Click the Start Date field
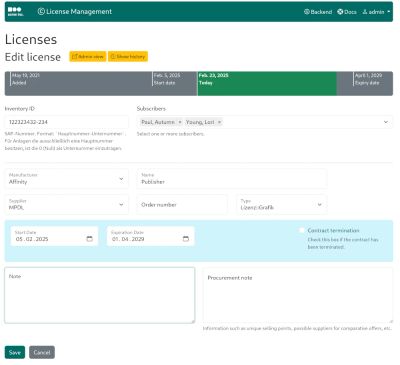 (x=54, y=236)
